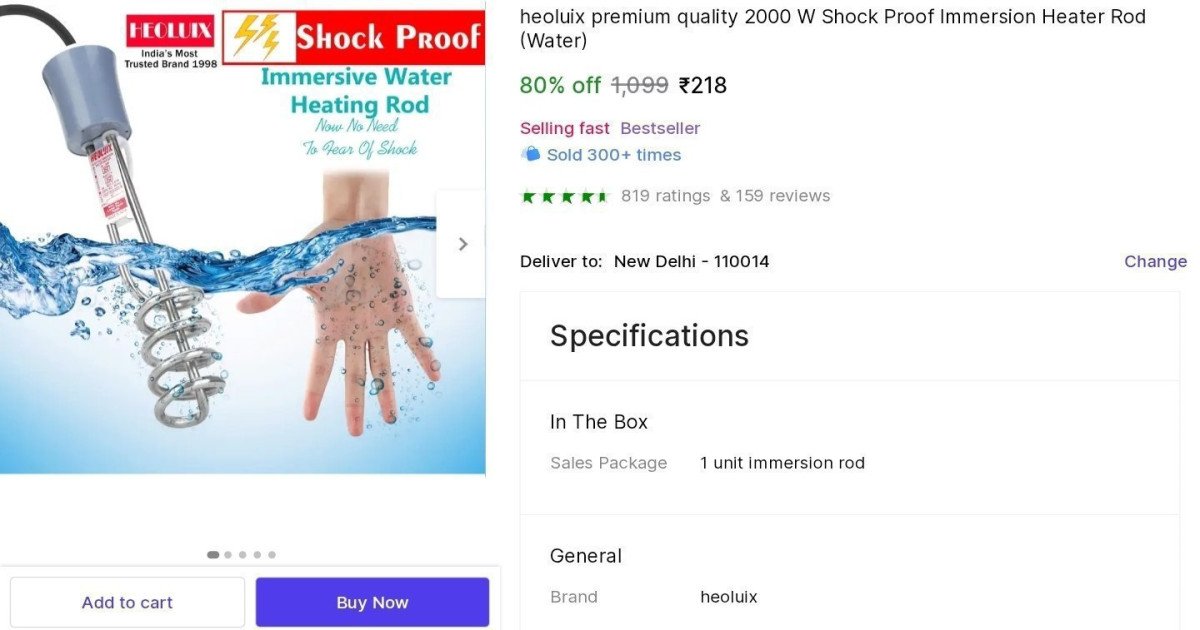Select the last carousel indicator dot

(272, 554)
